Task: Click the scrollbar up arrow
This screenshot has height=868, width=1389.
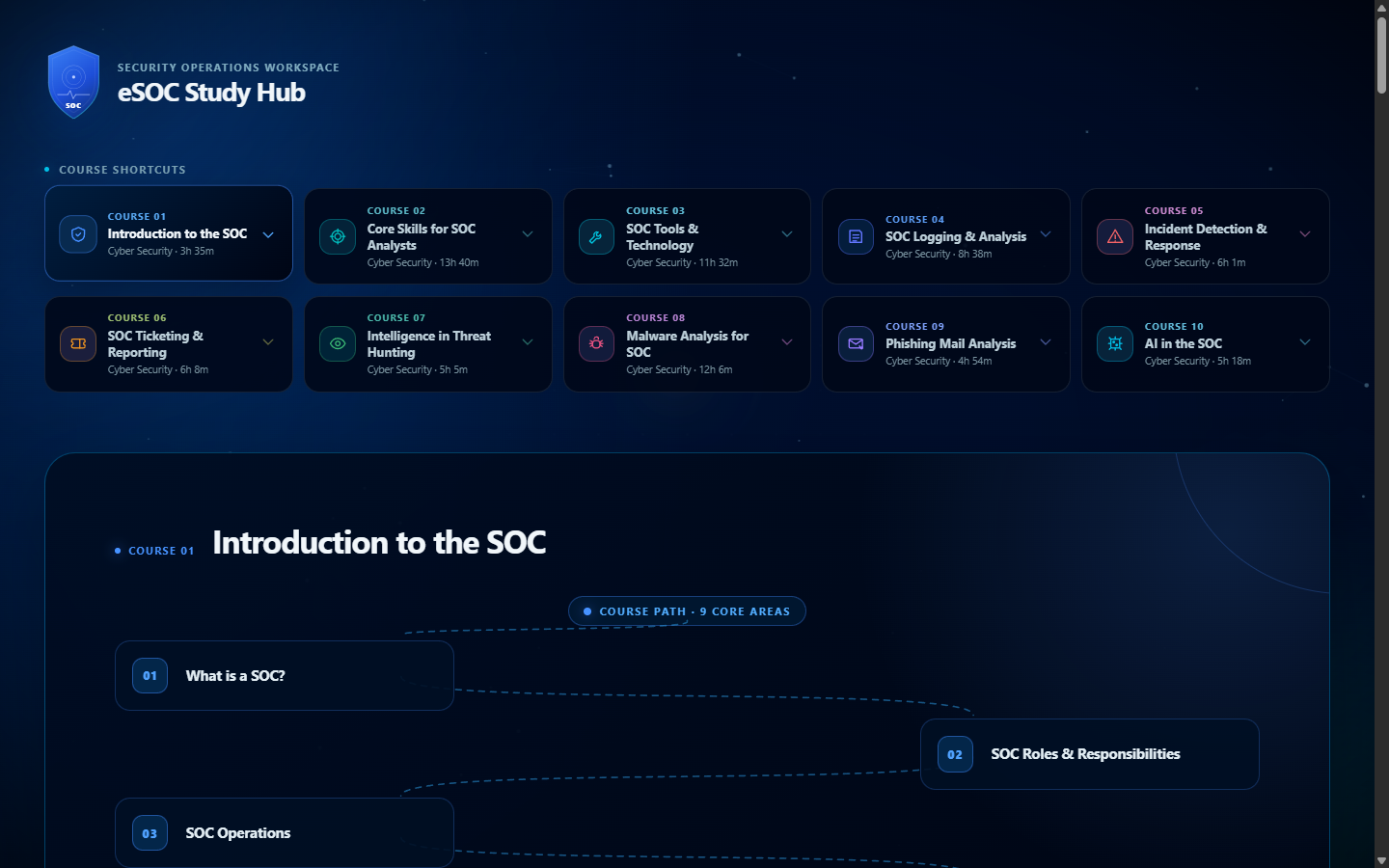Action: 1381,7
